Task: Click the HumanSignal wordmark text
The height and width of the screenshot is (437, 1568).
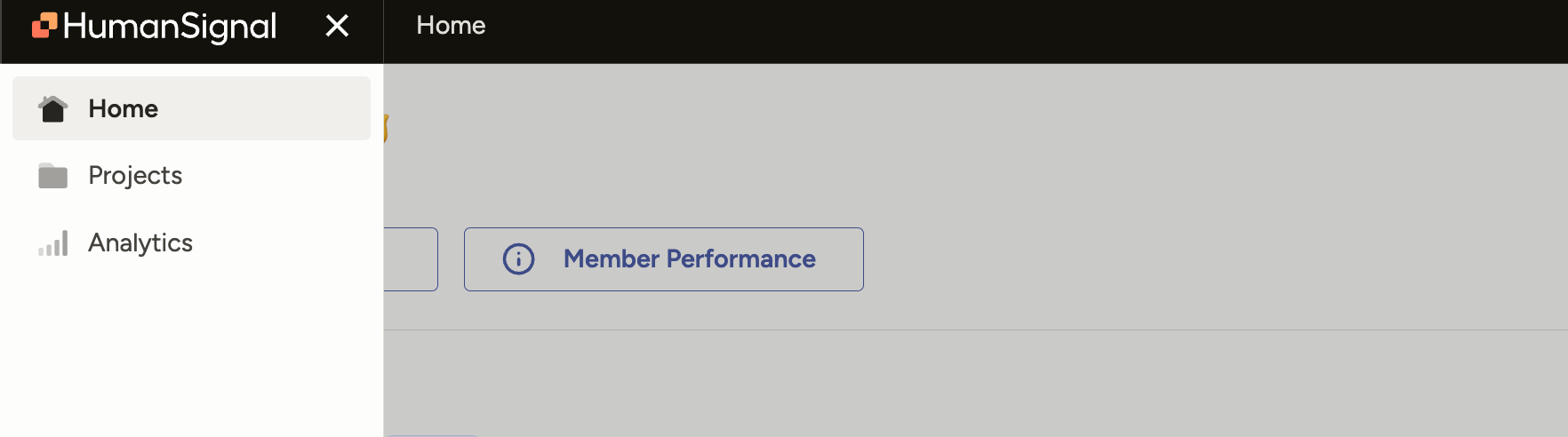Action: click(x=170, y=27)
